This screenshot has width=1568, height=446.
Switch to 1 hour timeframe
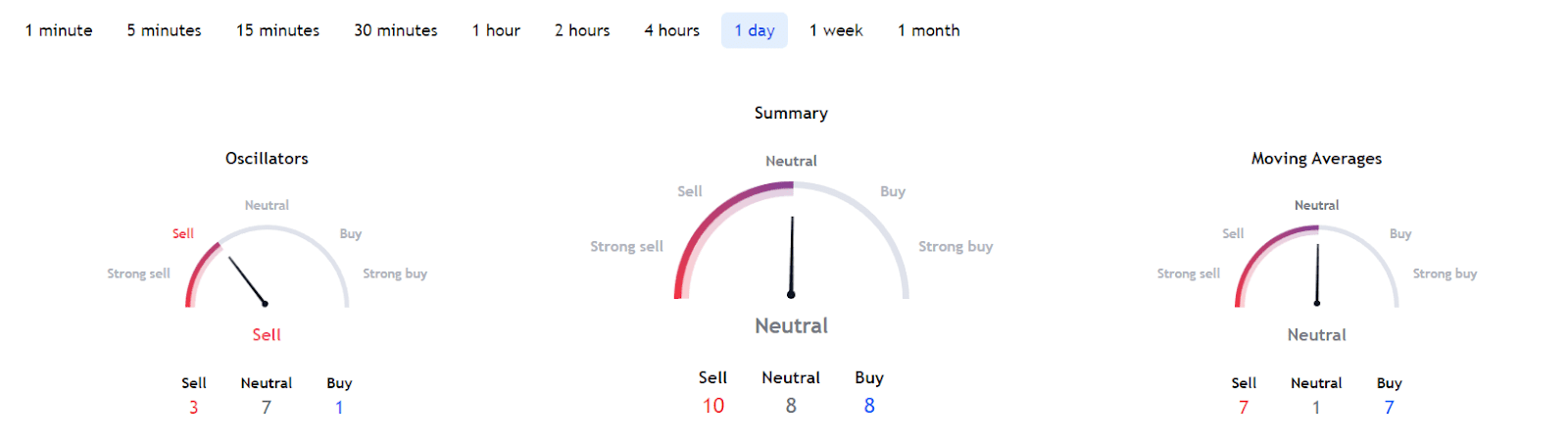[x=496, y=30]
